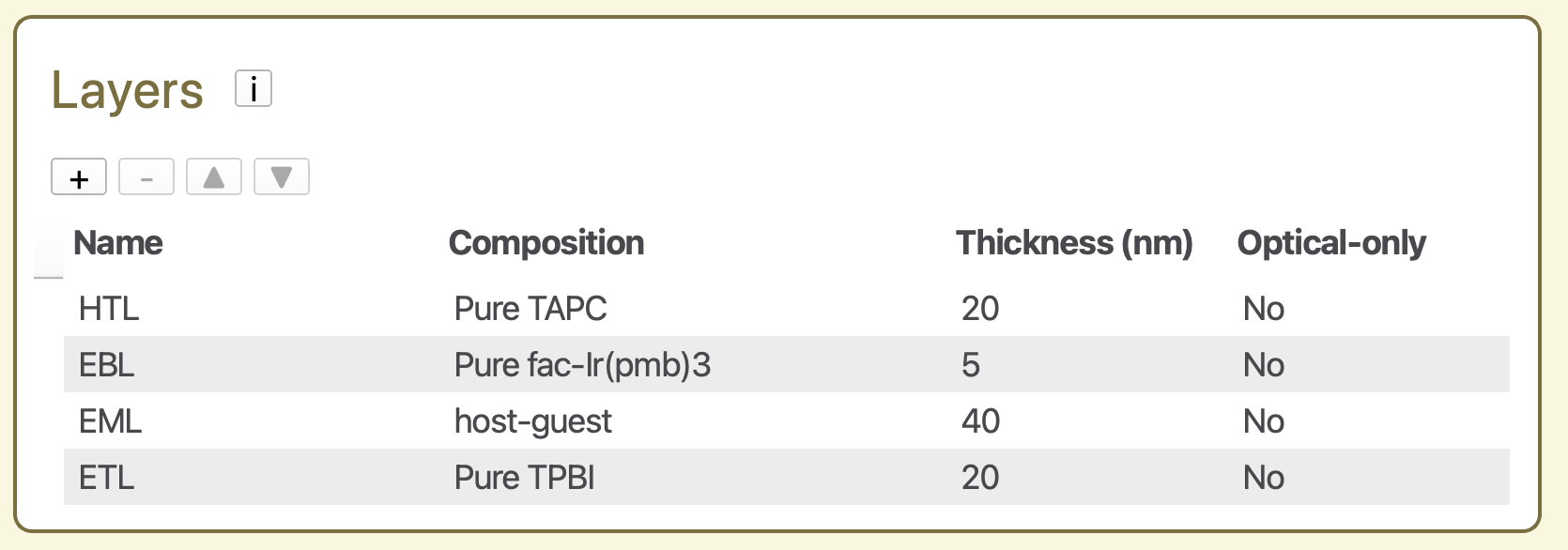Select the HTL layer row

(x=109, y=309)
